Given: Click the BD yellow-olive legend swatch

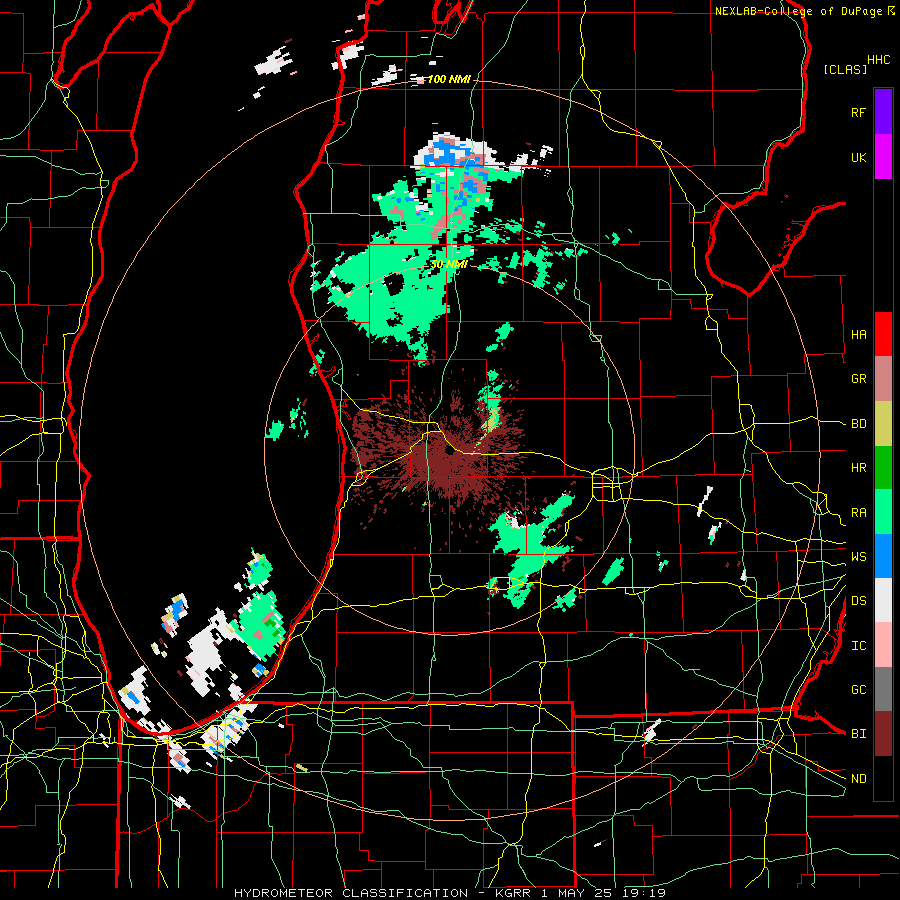Looking at the screenshot, I should click(x=883, y=424).
